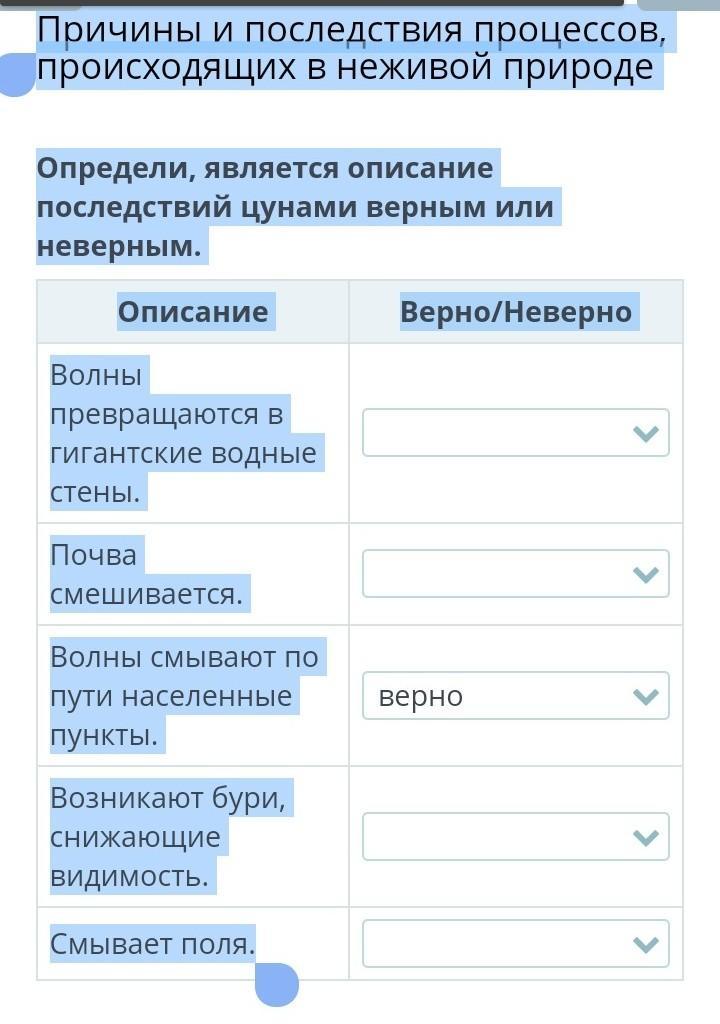Click chevron arrow in 'гигантские водные стены' row

coord(646,433)
